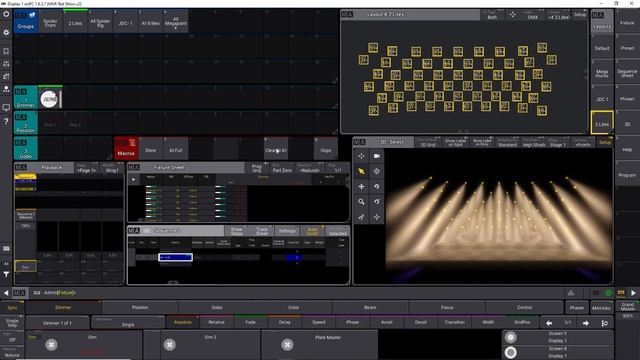
Task: Switch to the Color feature group tab
Action: click(x=293, y=308)
